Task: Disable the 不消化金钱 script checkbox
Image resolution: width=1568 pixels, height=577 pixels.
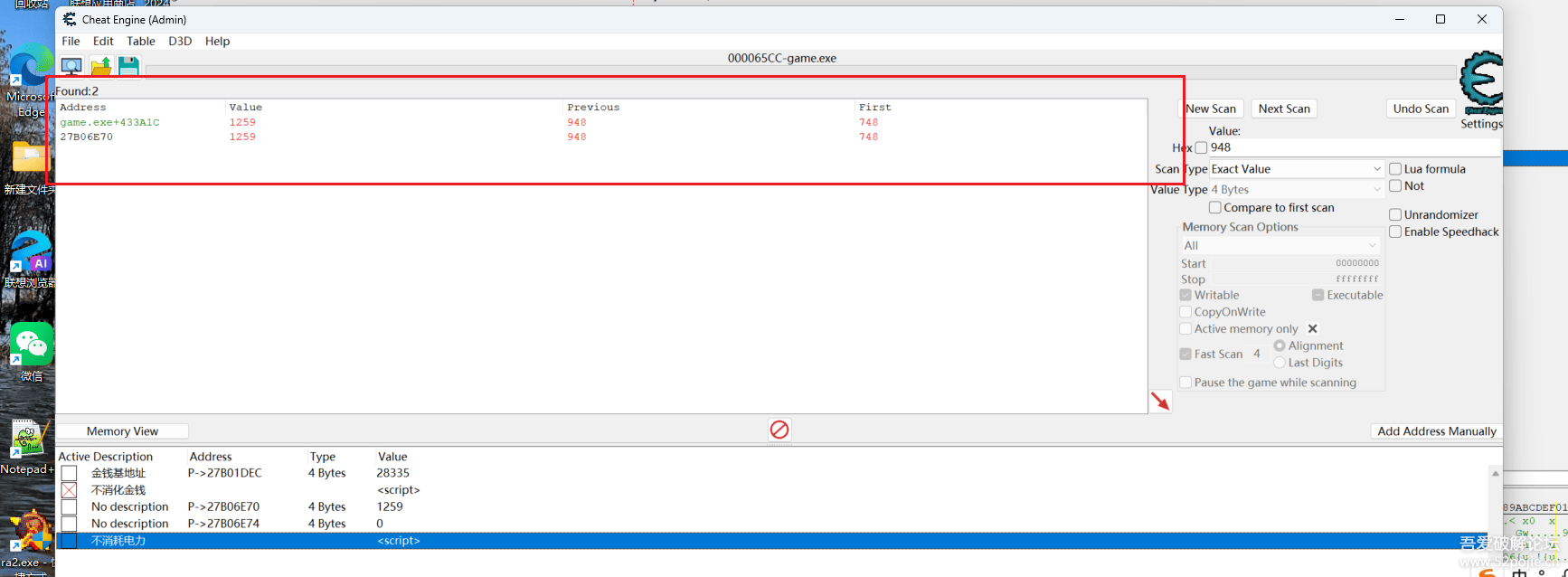Action: pos(69,490)
